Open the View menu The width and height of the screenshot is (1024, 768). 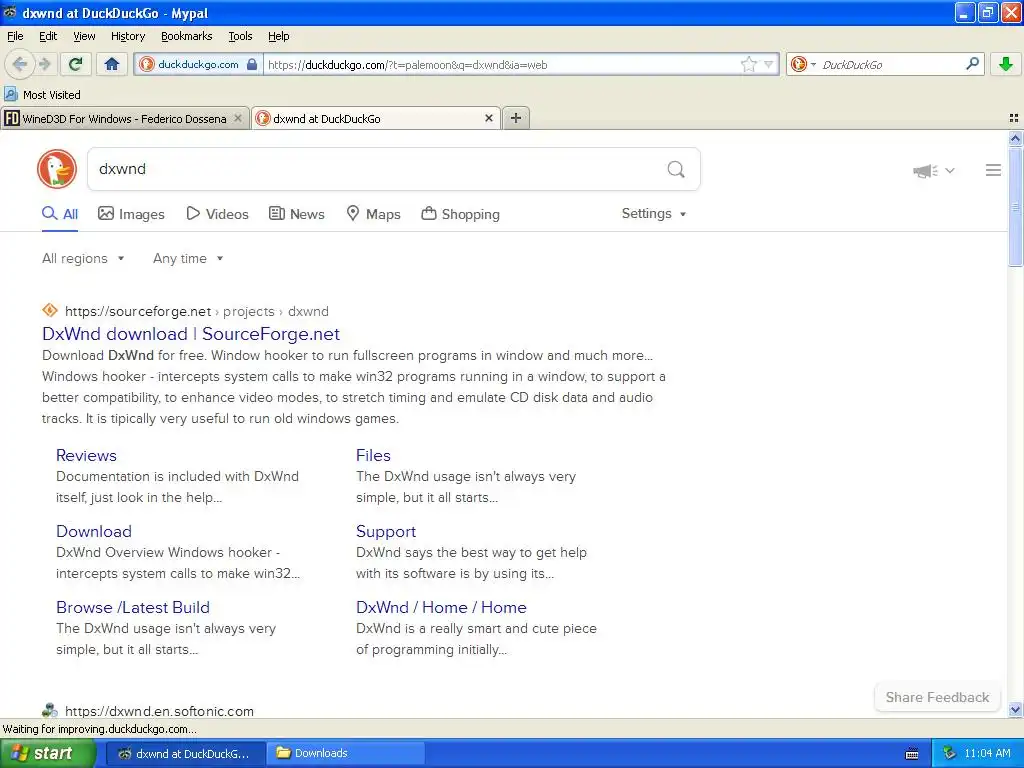click(84, 36)
